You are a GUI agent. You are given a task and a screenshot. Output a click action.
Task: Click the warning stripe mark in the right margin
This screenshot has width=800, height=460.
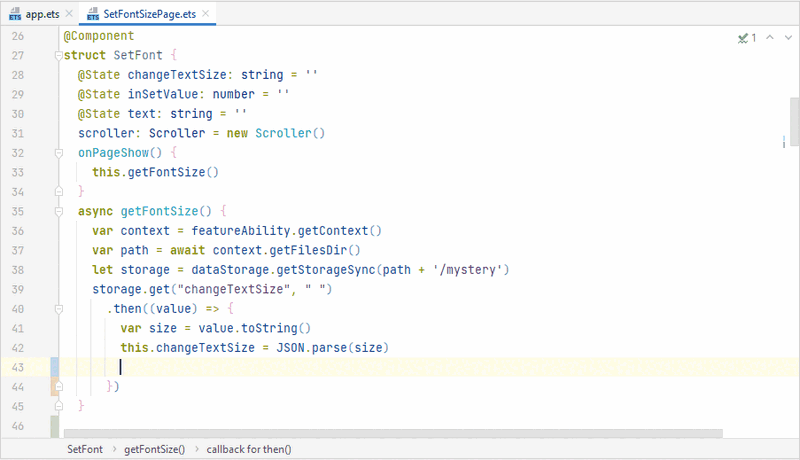[785, 143]
